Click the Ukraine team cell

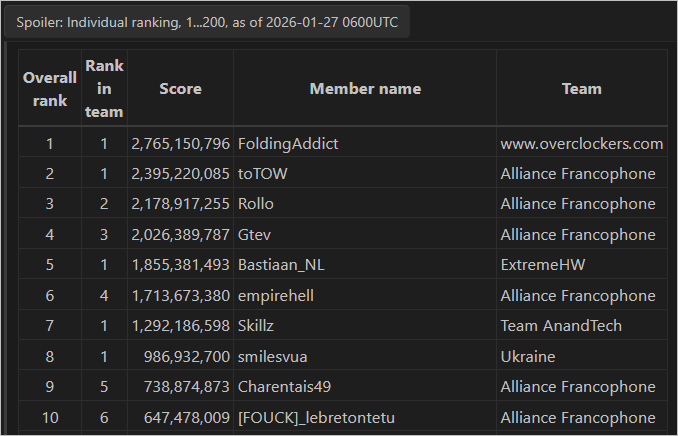528,357
